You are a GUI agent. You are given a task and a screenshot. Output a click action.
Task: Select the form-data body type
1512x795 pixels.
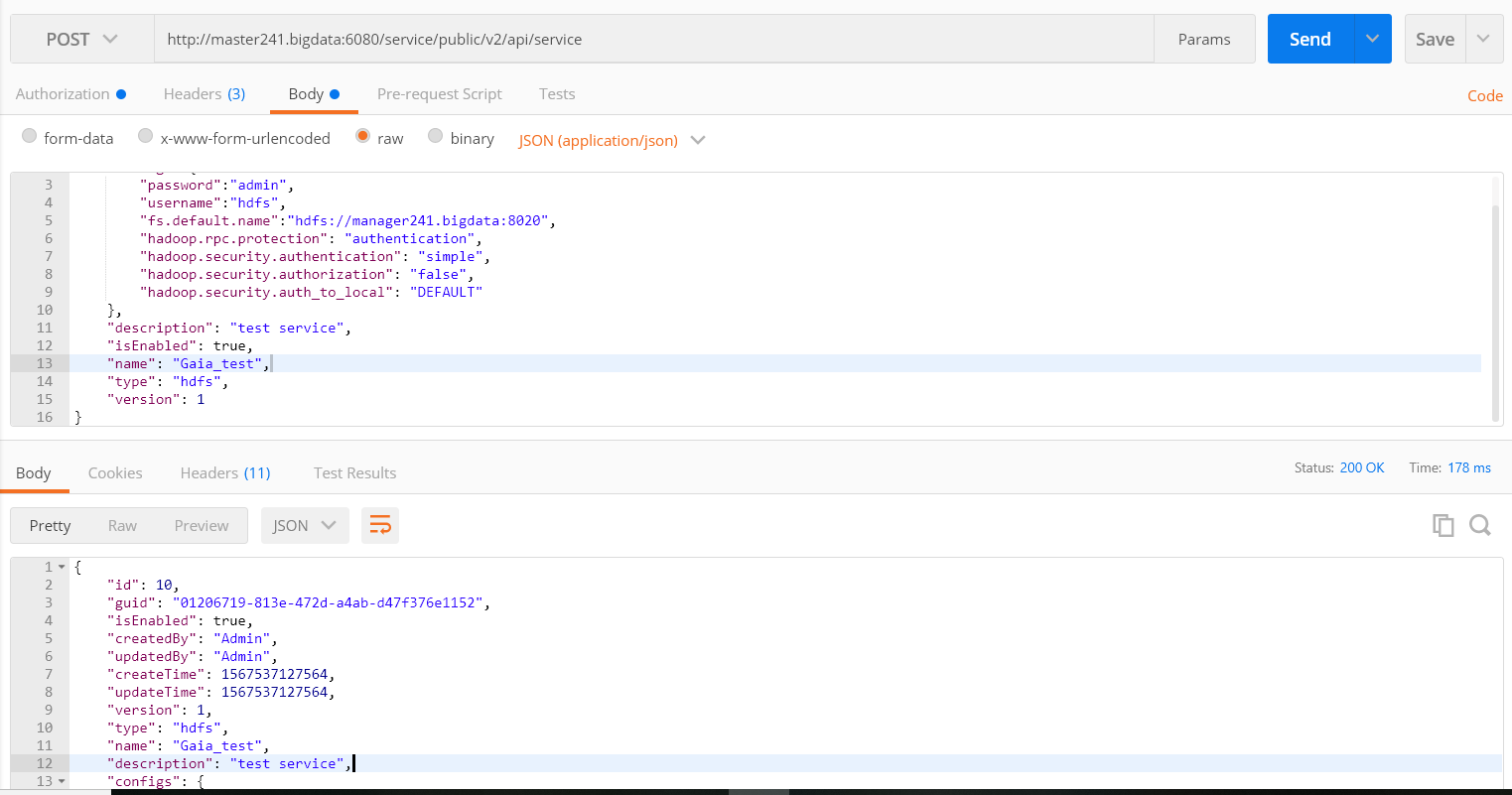pos(29,138)
